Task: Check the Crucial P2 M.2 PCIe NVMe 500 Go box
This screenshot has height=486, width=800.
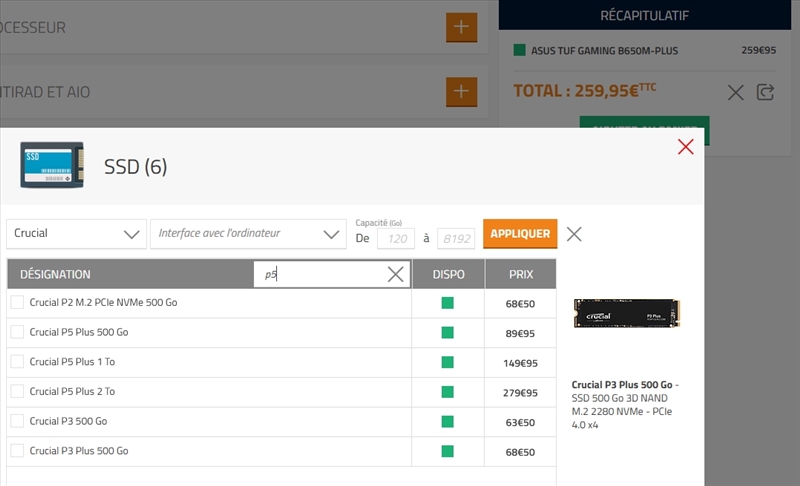Action: click(17, 302)
